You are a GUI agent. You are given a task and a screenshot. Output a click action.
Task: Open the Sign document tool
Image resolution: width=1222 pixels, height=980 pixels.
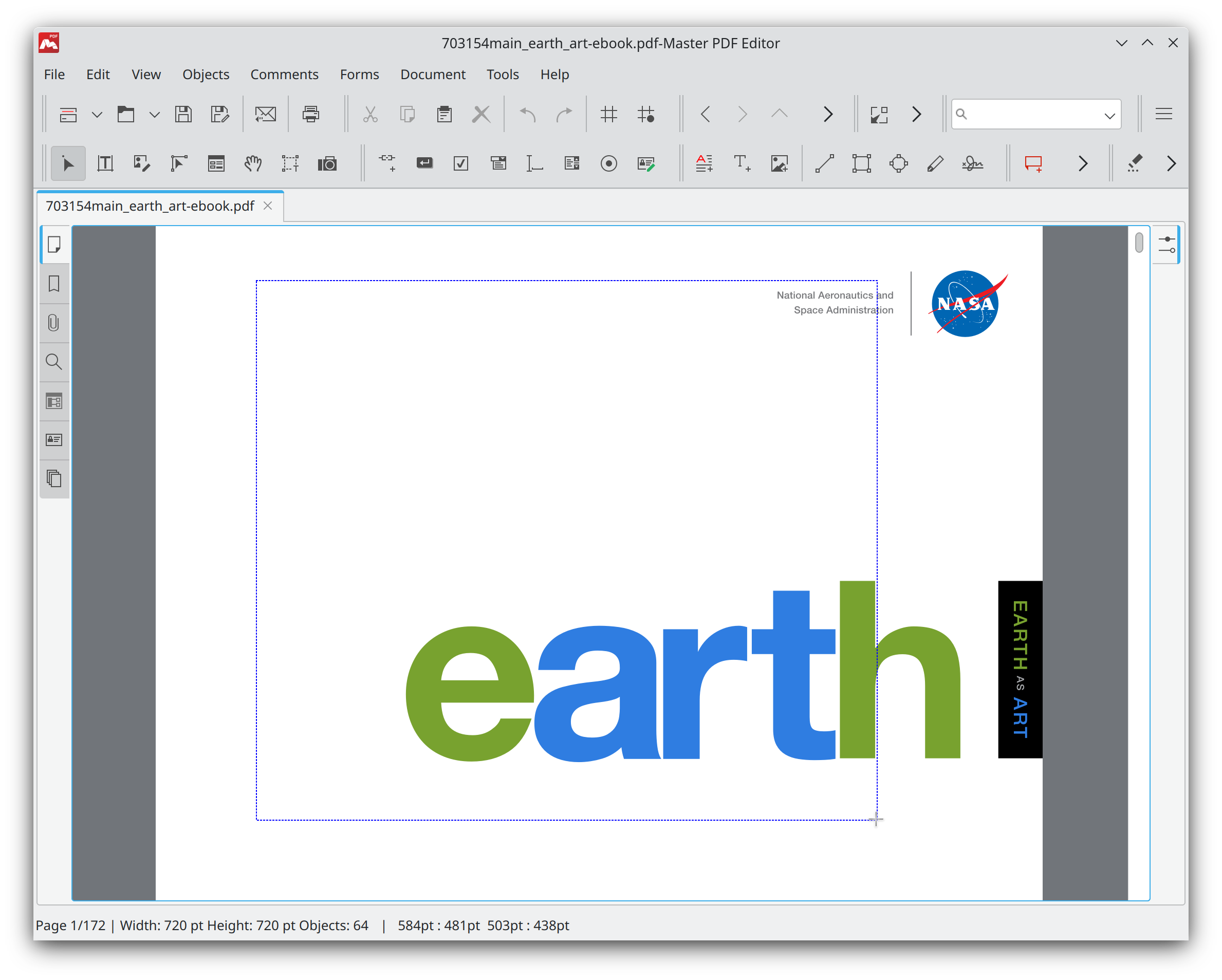pos(973,164)
